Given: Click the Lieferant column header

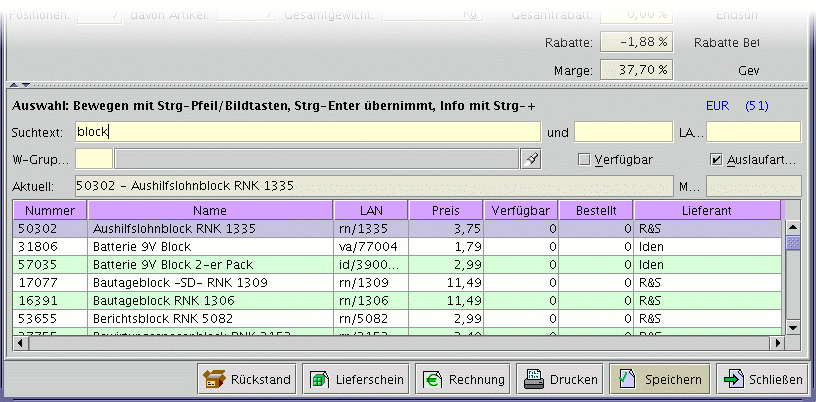Looking at the screenshot, I should point(707,211).
